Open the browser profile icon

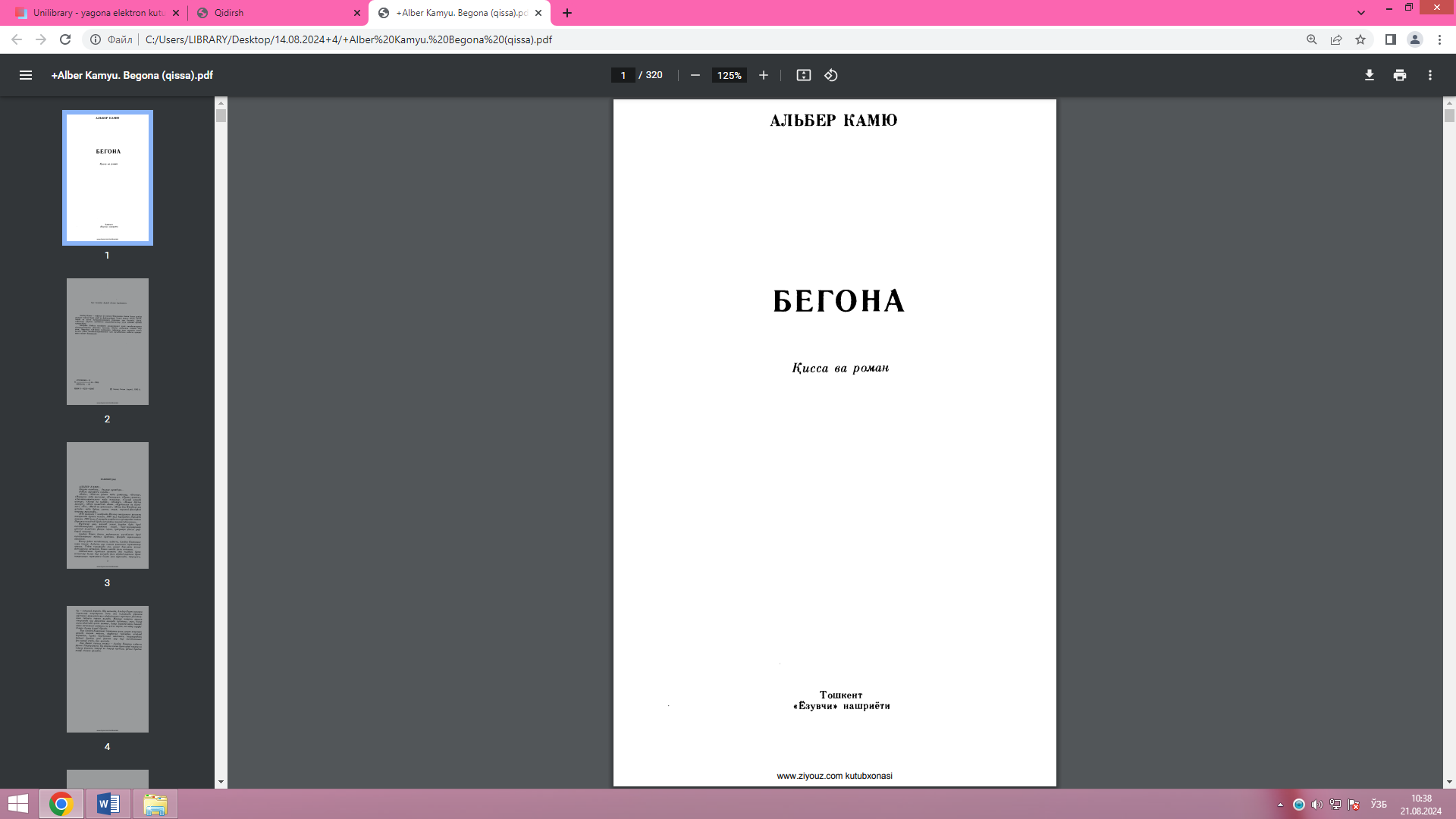[x=1415, y=39]
